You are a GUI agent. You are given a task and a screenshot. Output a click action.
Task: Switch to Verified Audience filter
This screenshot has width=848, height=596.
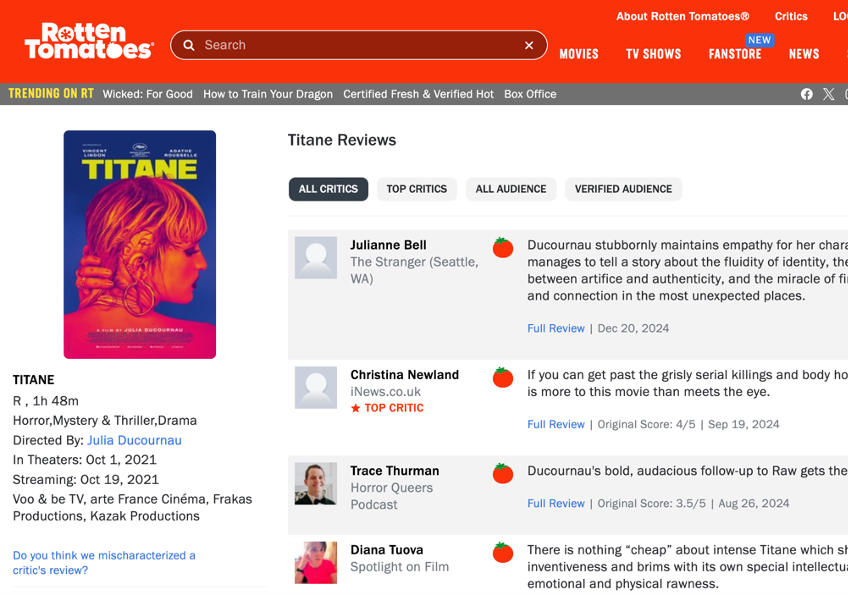623,189
